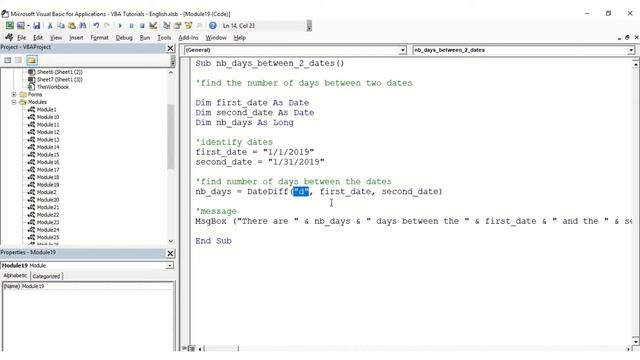The image size is (640, 360).
Task: Select Sheet7 (Sheet1 (3)) in project tree
Action: [60, 80]
